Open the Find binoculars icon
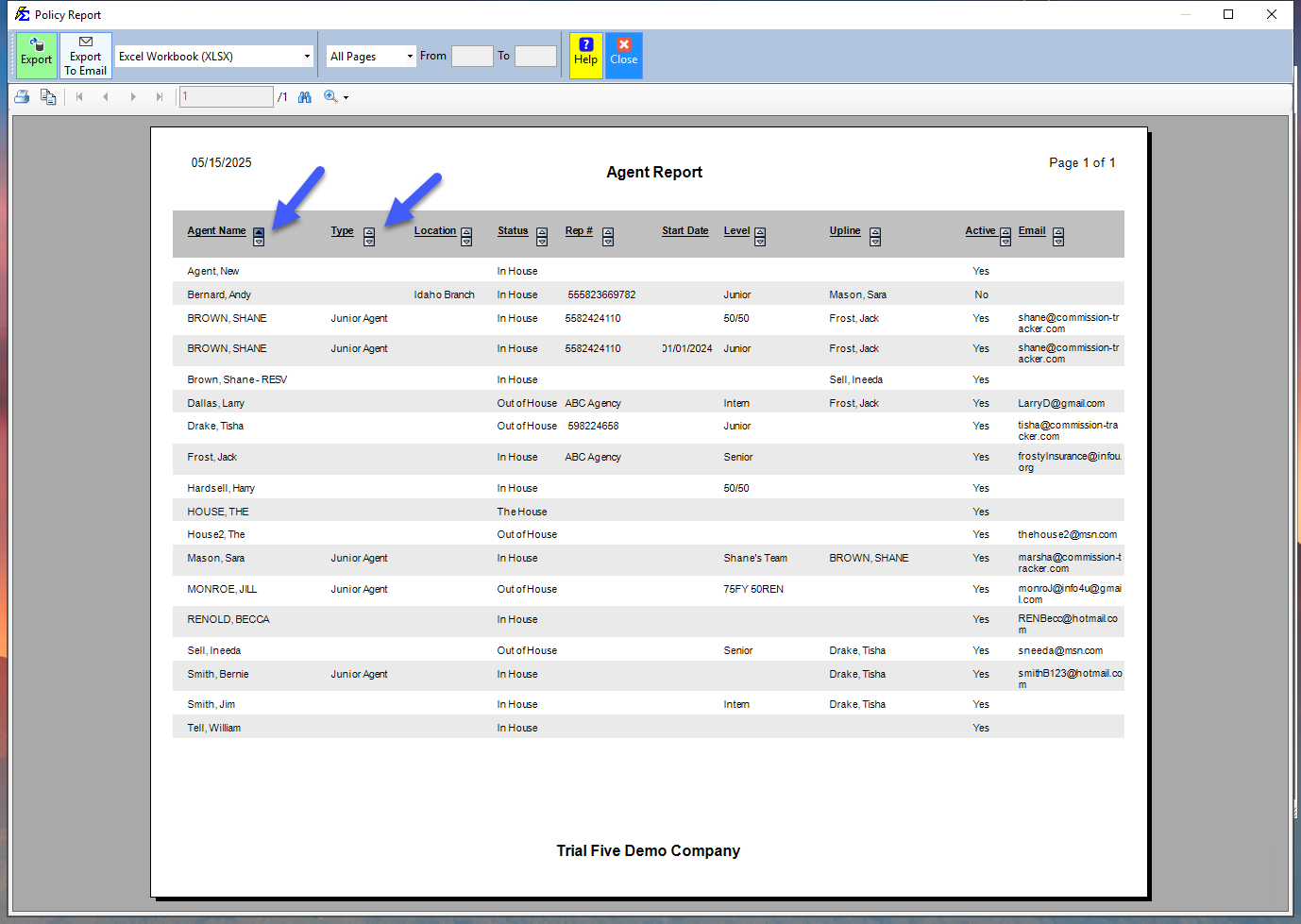Viewport: 1301px width, 924px height. [304, 96]
